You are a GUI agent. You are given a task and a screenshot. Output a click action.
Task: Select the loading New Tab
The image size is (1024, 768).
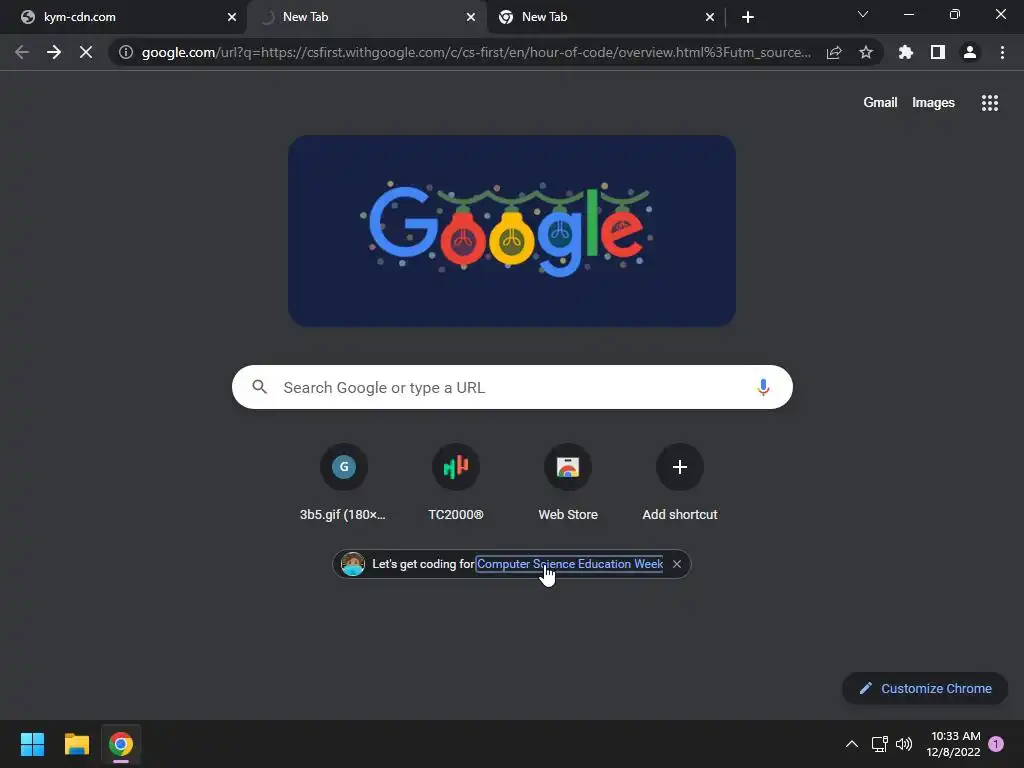click(x=366, y=17)
